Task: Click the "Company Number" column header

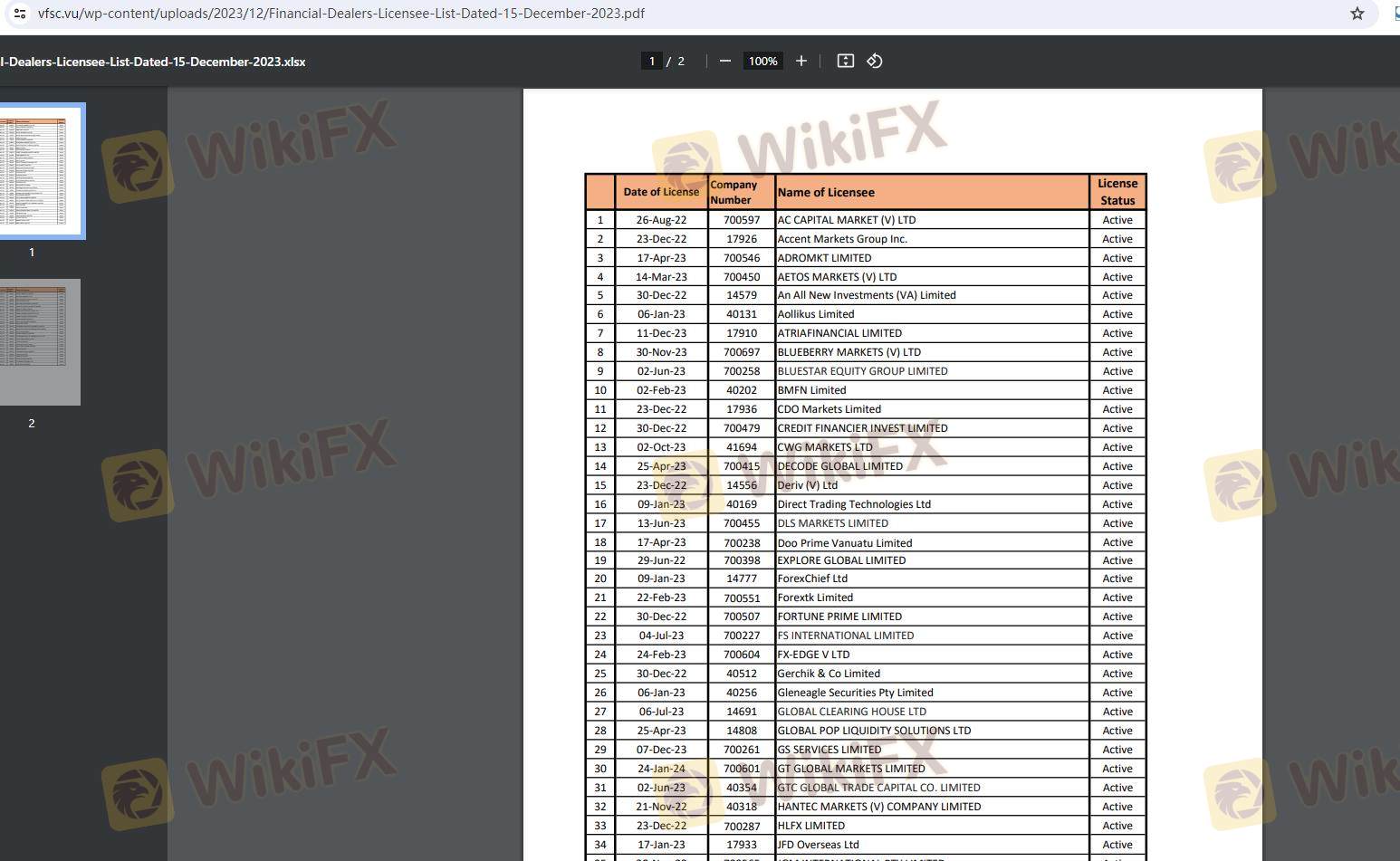Action: 734,192
